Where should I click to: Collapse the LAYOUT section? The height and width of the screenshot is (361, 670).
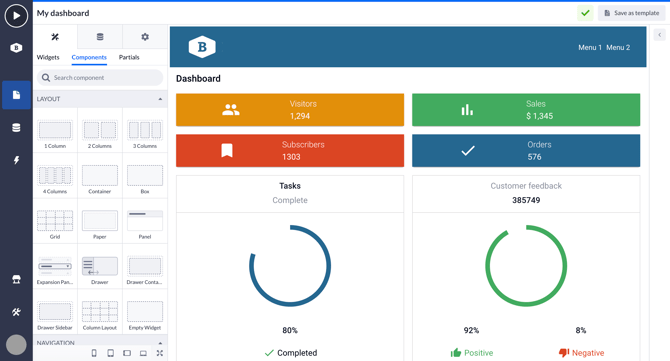(160, 99)
